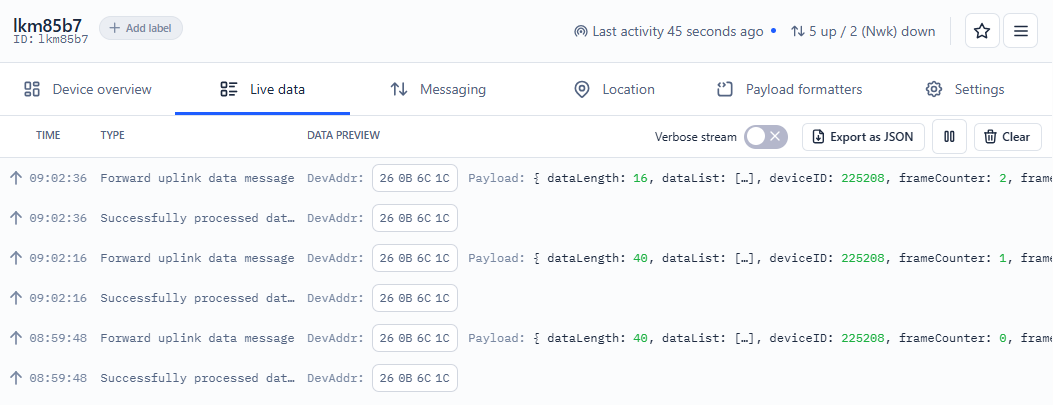Click the star bookmark icon button
Screen dimensions: 1053x405
point(982,31)
